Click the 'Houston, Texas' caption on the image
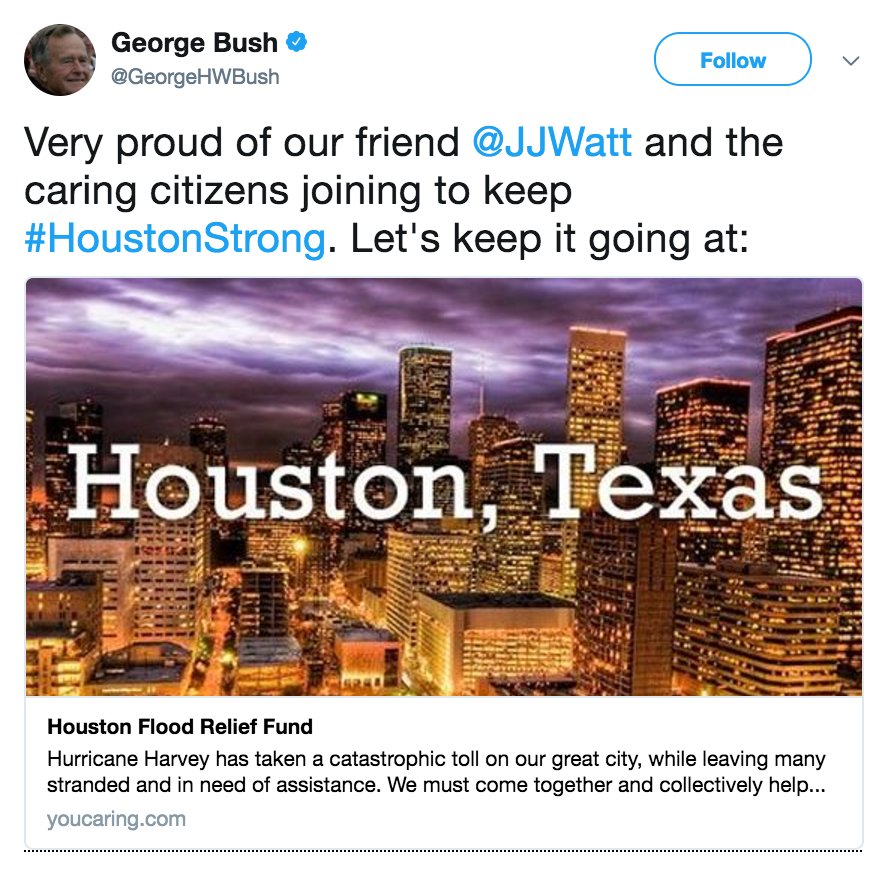 click(445, 481)
